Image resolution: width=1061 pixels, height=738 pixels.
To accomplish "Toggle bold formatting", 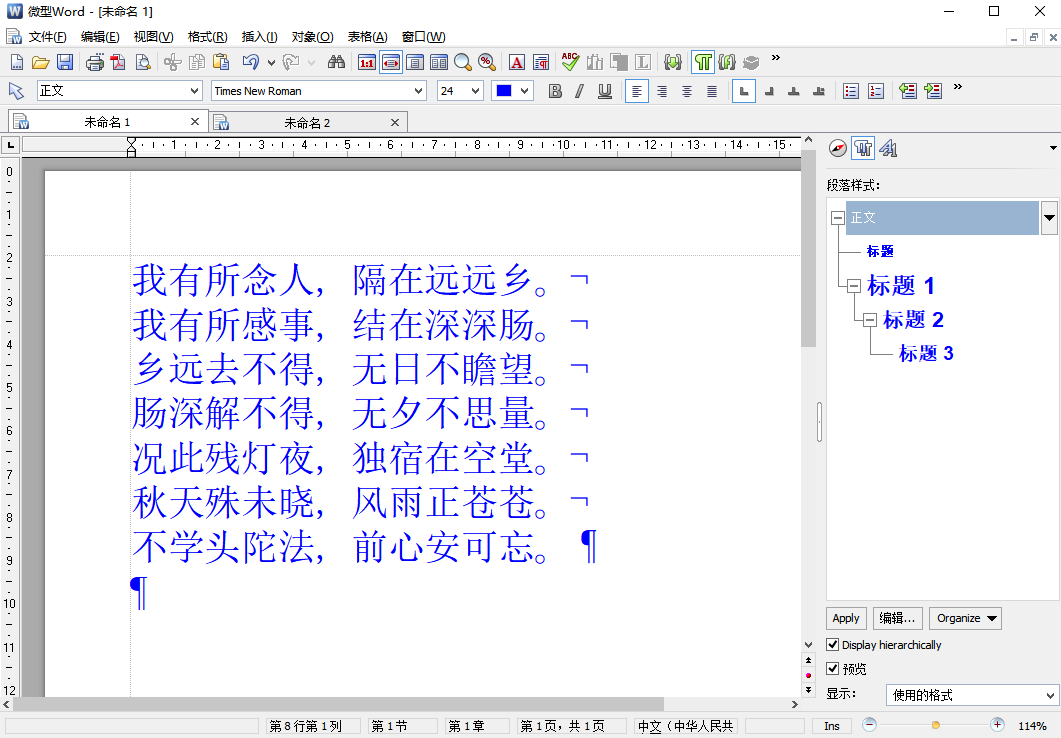I will pos(556,91).
